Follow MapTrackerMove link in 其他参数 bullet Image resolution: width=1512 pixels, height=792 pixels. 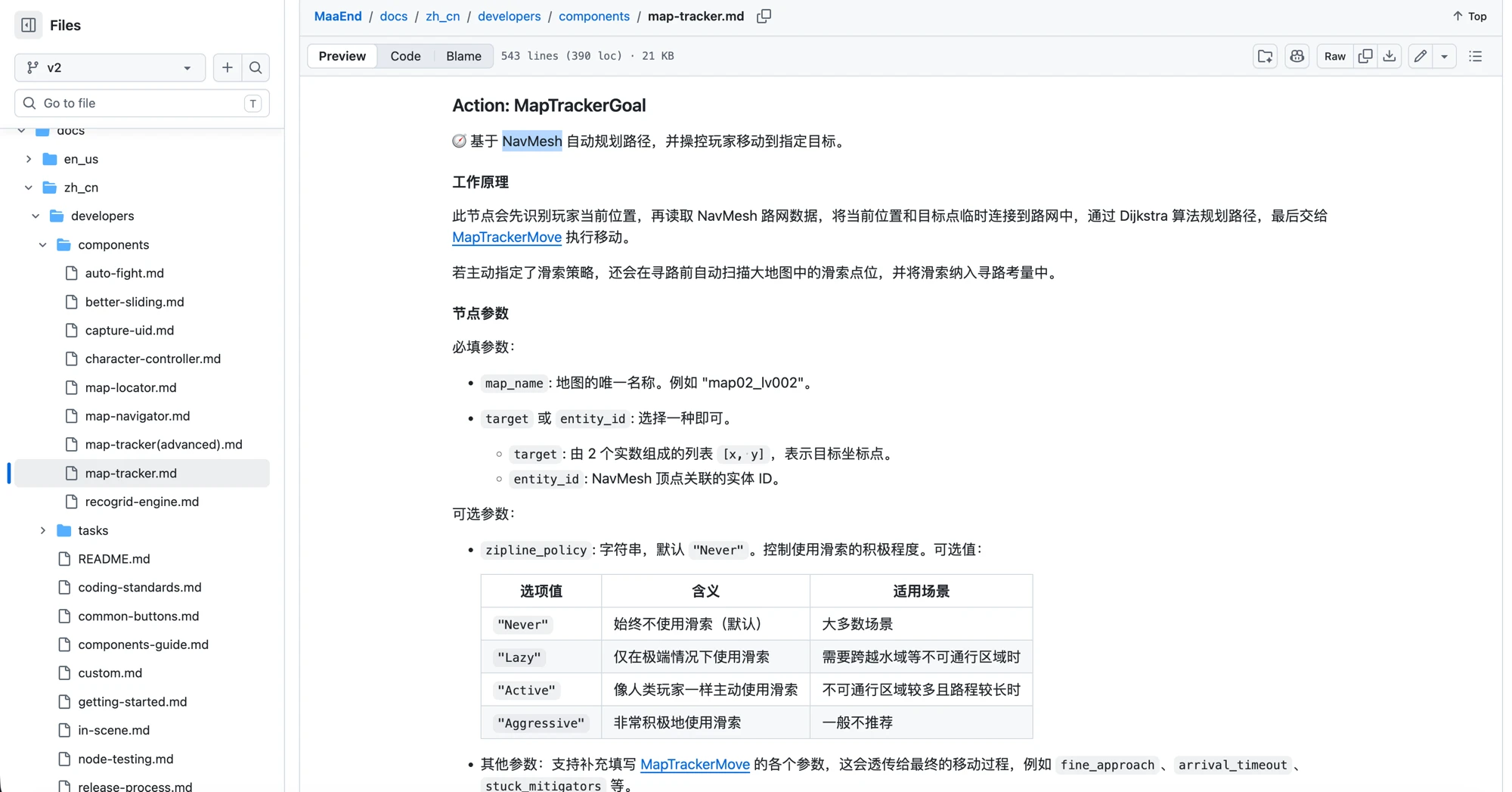click(x=695, y=765)
